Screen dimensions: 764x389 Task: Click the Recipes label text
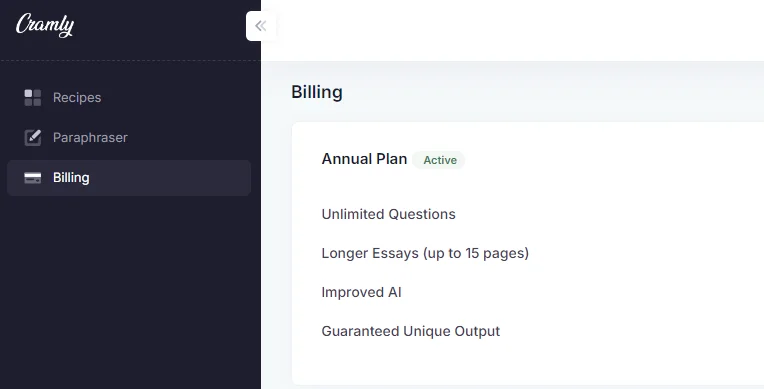tap(77, 97)
